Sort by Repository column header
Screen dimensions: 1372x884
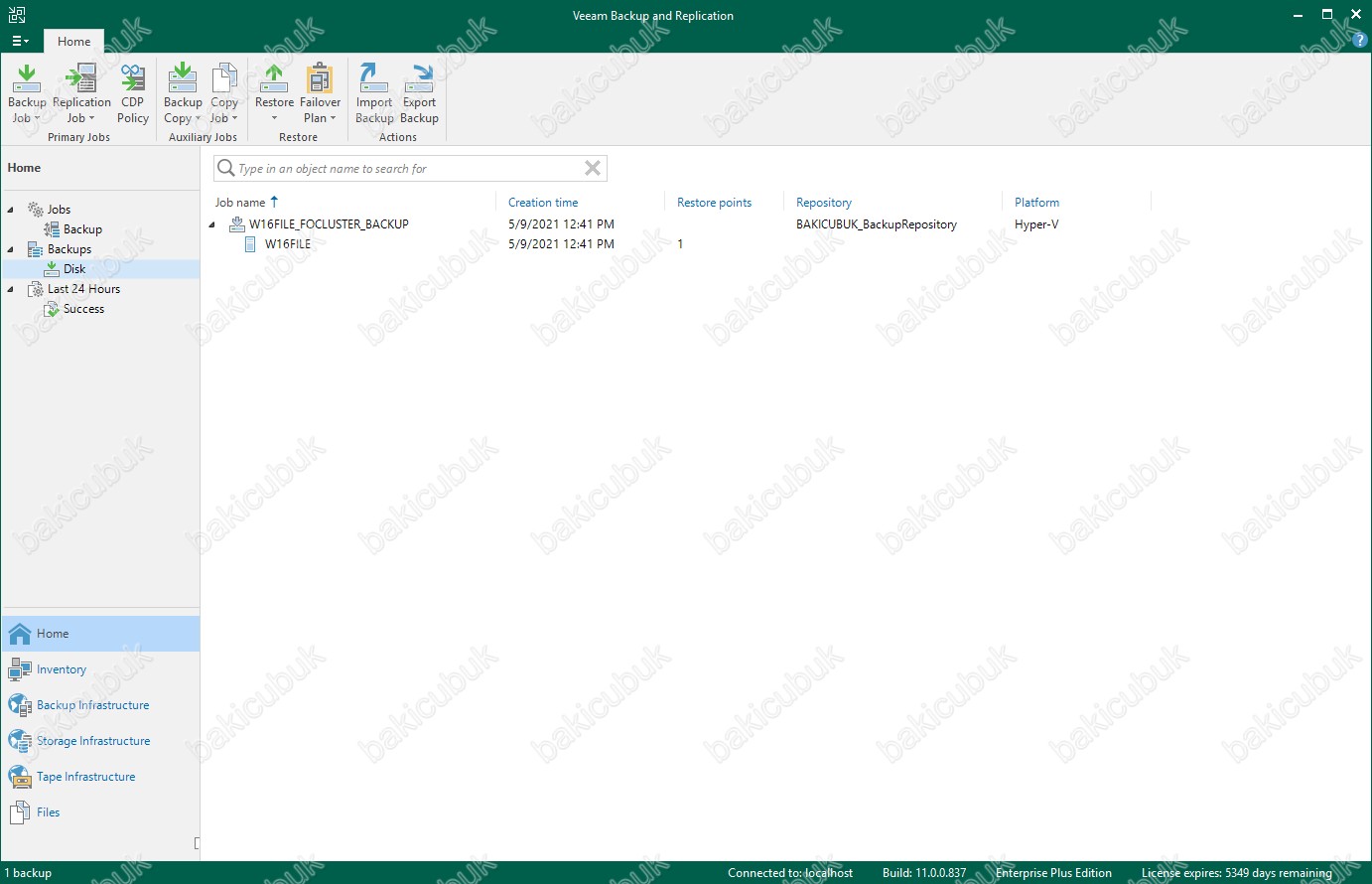pyautogui.click(x=824, y=203)
